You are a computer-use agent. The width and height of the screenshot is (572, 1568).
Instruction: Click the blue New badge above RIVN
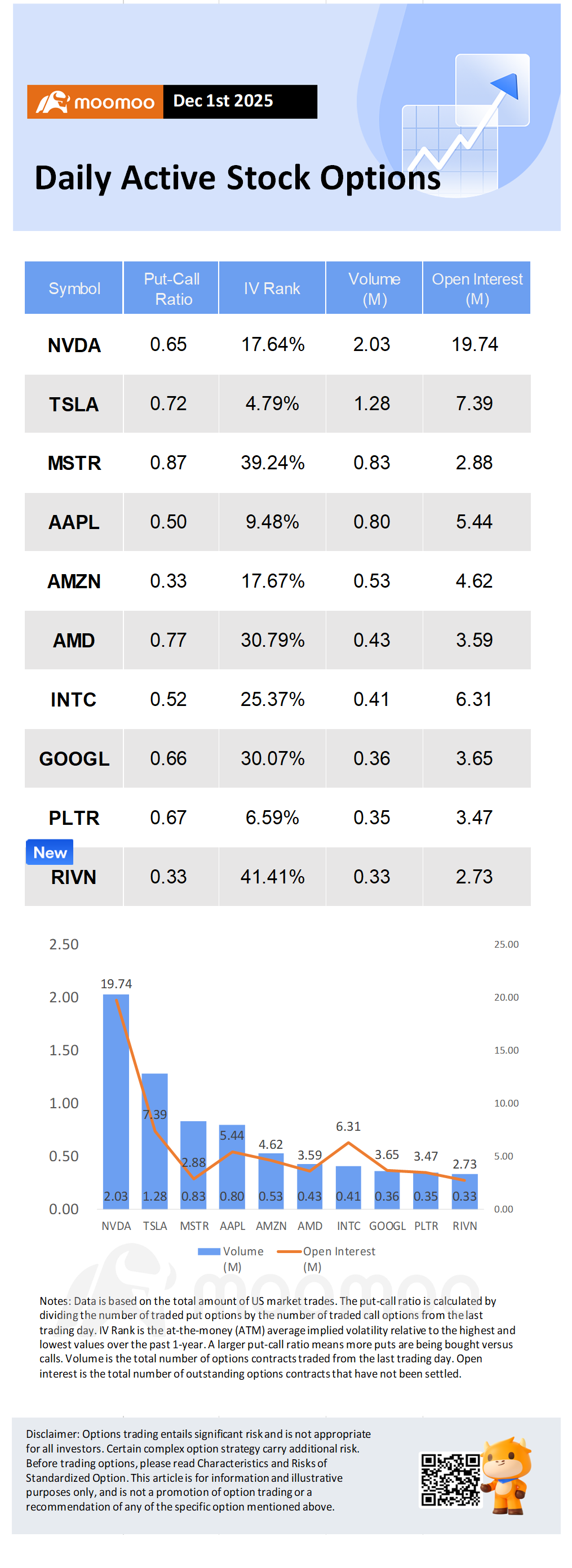point(50,852)
